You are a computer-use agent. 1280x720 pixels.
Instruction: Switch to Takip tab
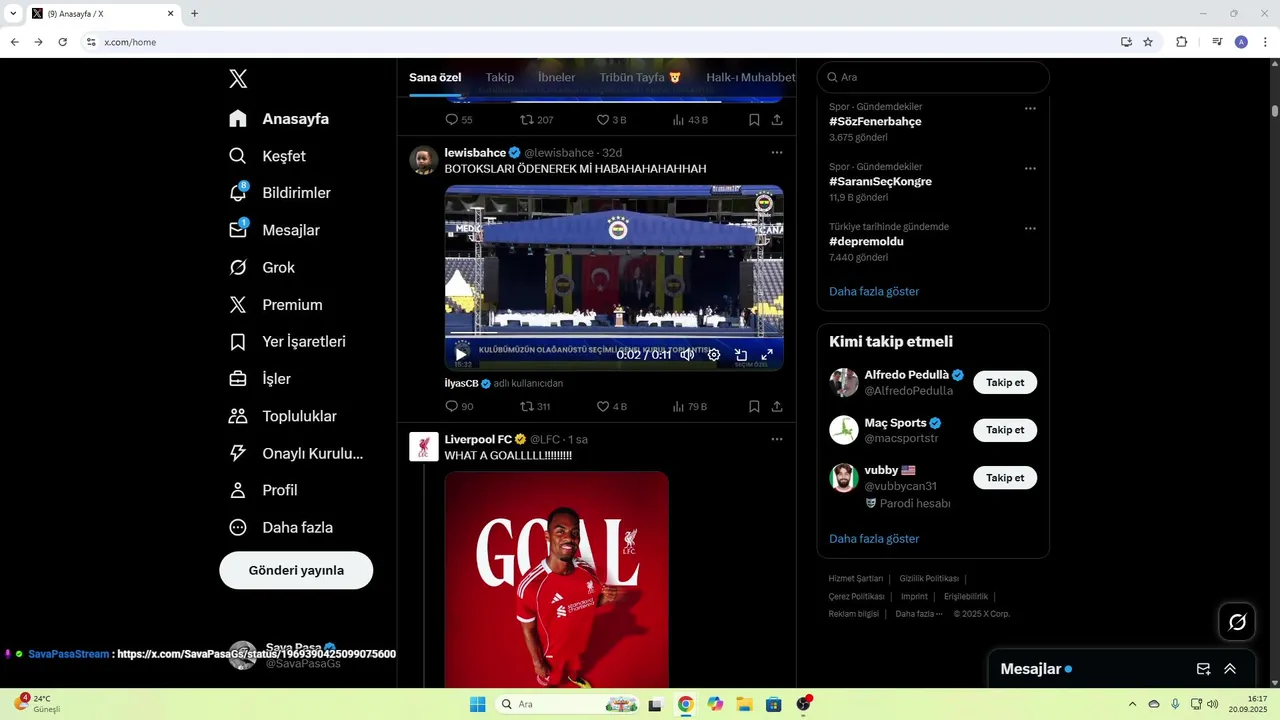[500, 77]
